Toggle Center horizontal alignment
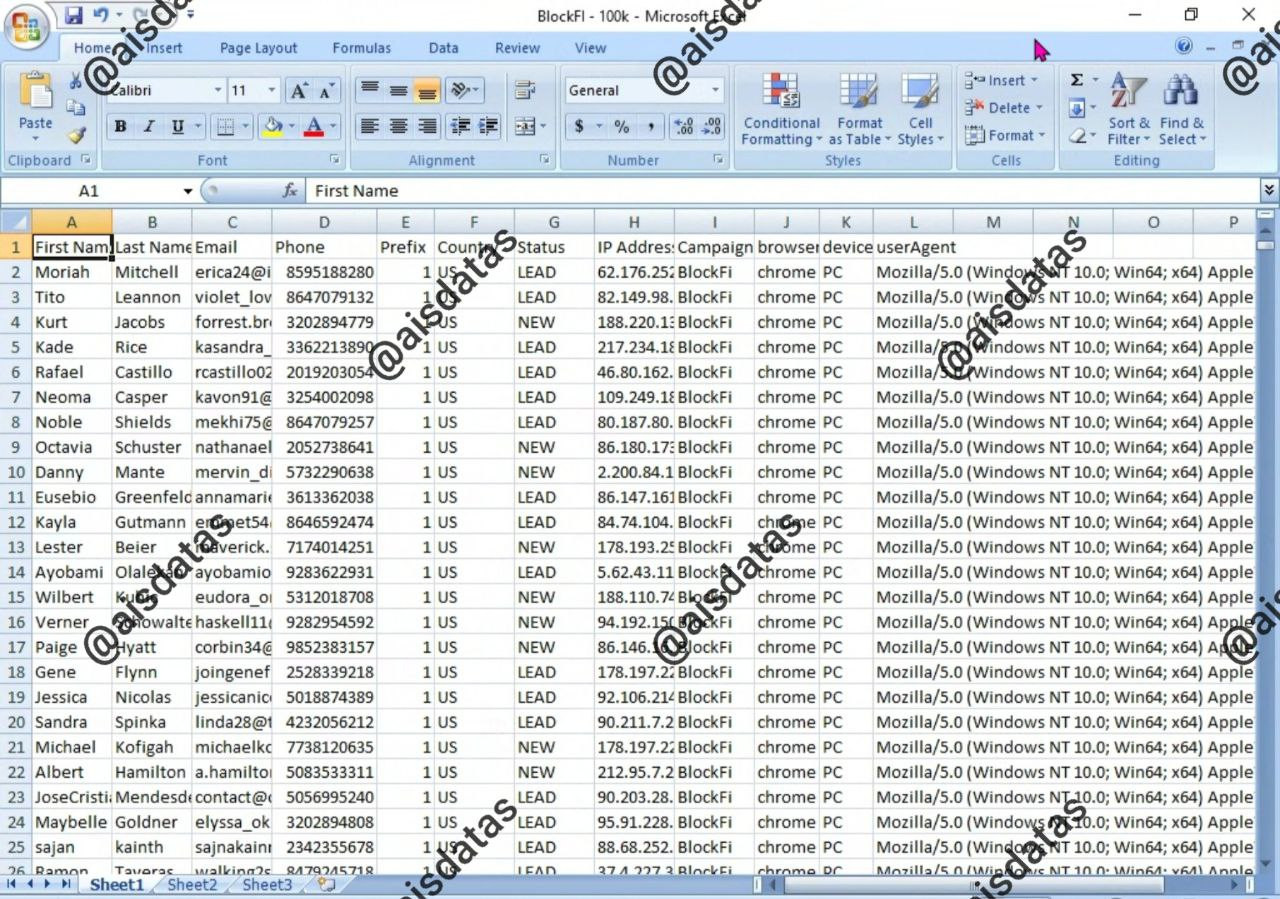This screenshot has width=1280, height=899. [x=398, y=126]
